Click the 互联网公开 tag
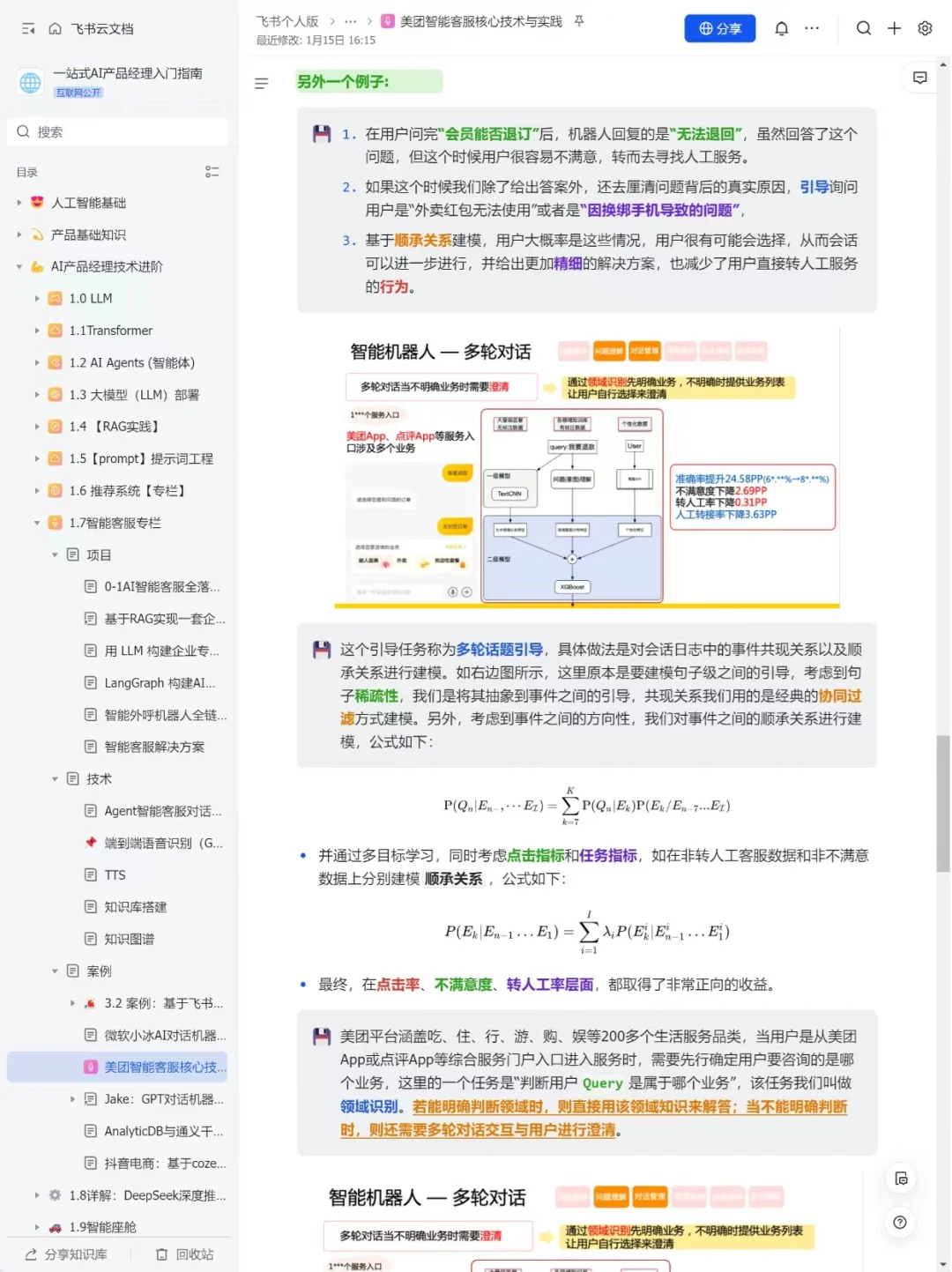Screen dimensions: 952x1272 tap(78, 93)
